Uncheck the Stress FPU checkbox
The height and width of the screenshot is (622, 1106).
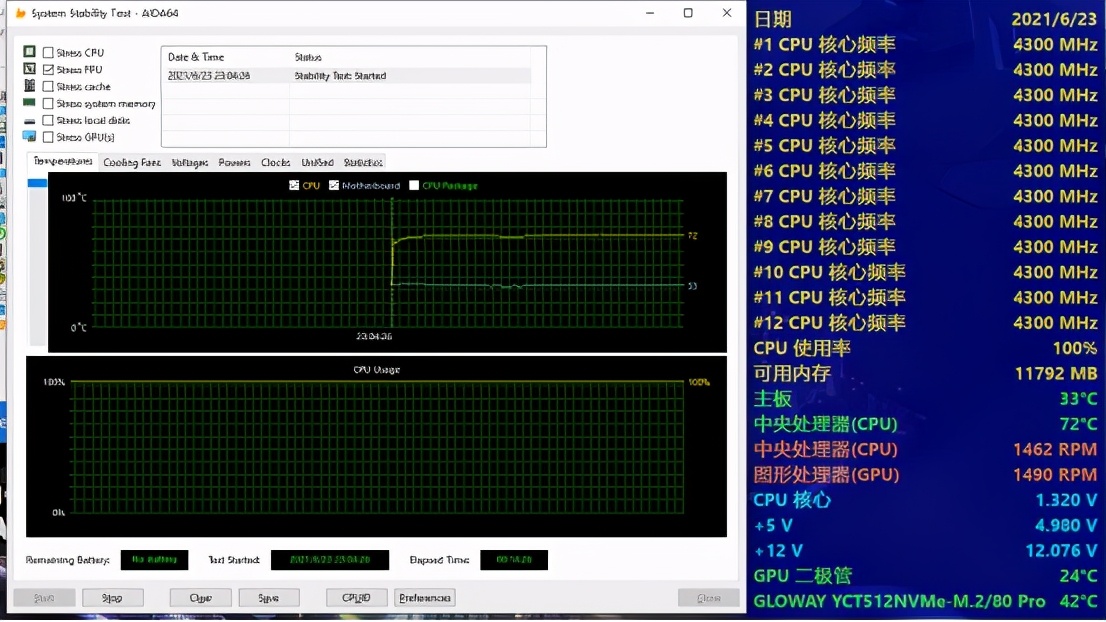(x=48, y=69)
